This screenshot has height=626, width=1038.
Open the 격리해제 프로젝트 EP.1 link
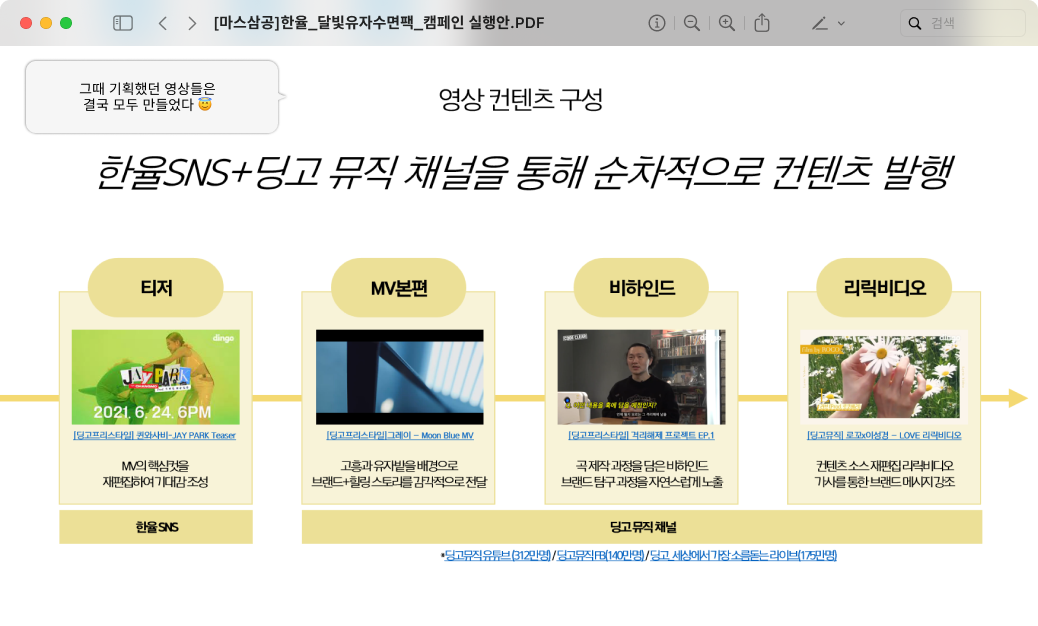(641, 435)
